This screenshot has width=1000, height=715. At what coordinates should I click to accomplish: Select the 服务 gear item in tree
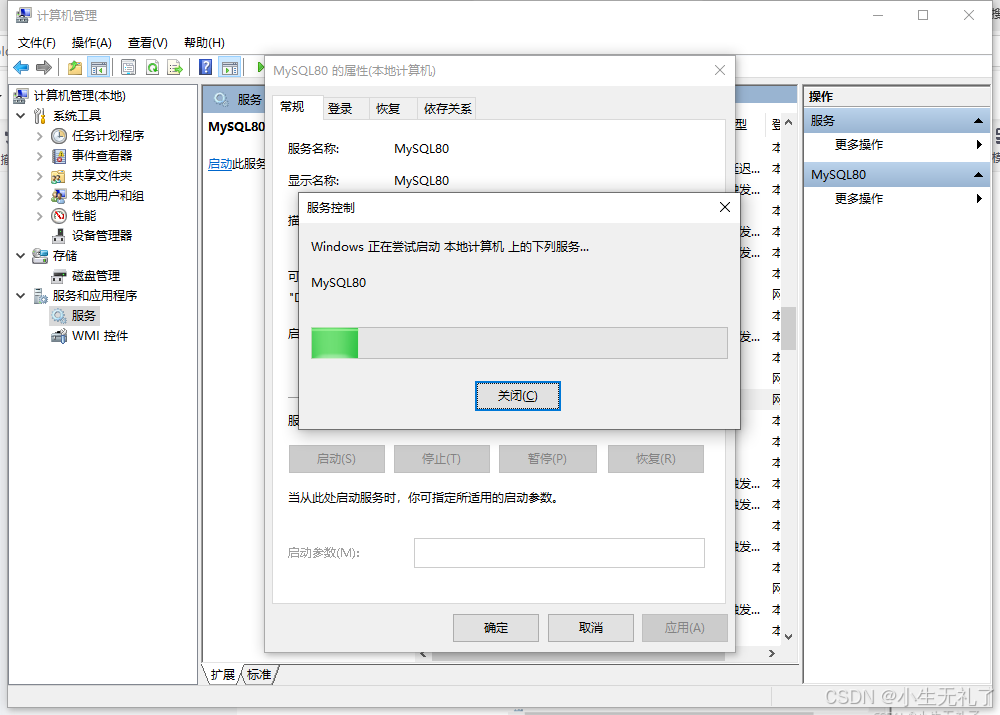pos(75,316)
